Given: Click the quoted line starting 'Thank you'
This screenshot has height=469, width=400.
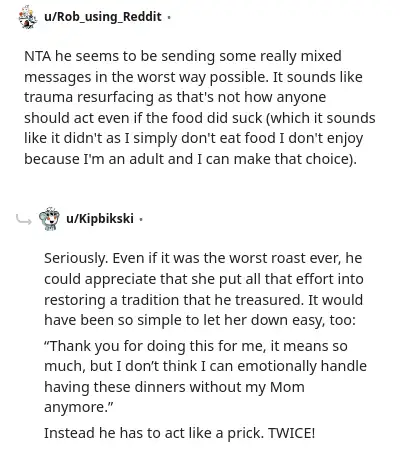Looking at the screenshot, I should [x=196, y=346].
